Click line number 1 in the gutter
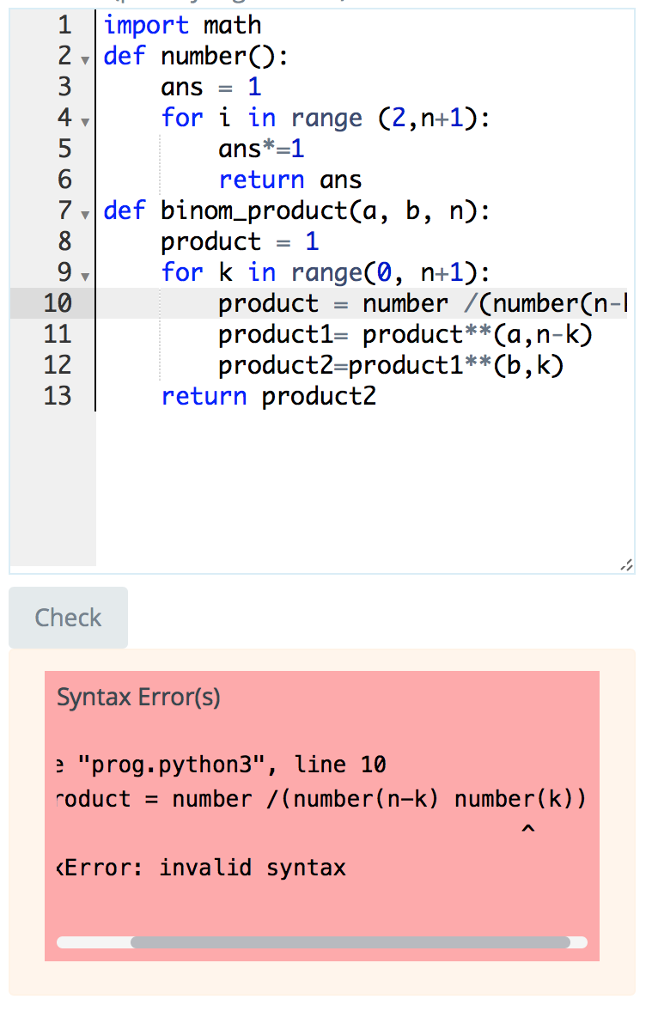The image size is (658, 1024). pos(64,25)
